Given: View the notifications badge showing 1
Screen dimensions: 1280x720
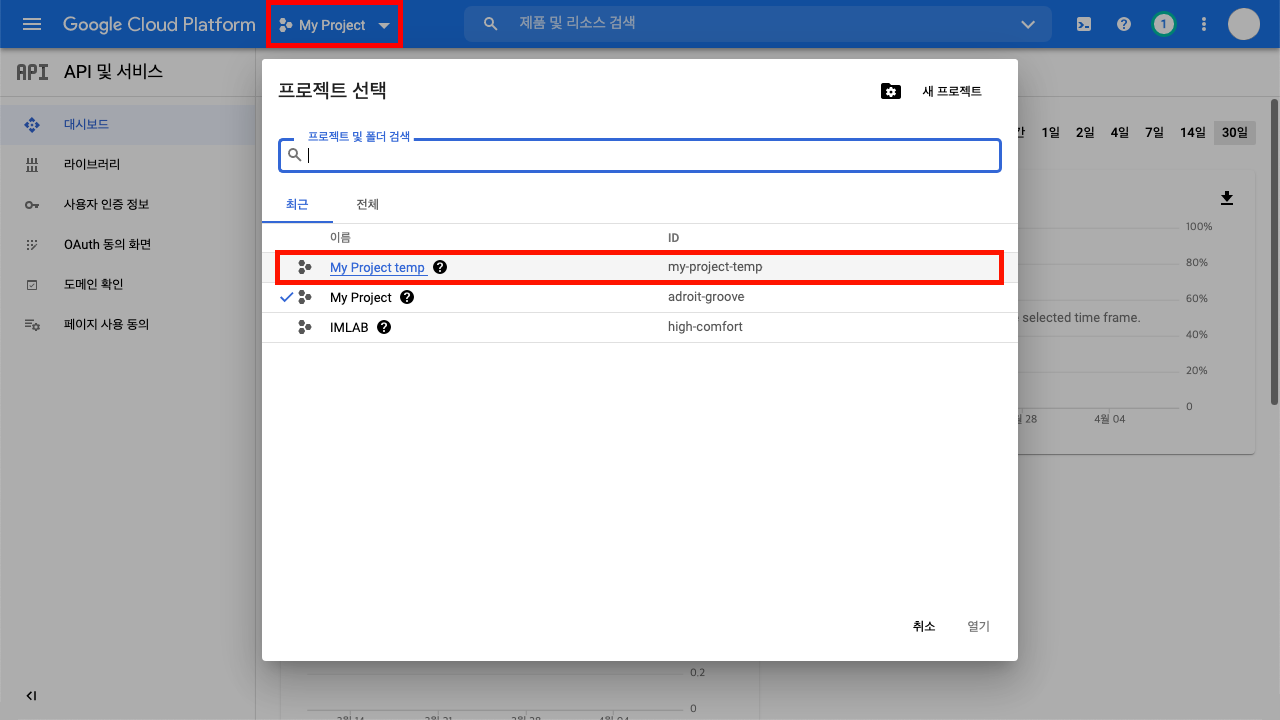Looking at the screenshot, I should click(x=1163, y=24).
